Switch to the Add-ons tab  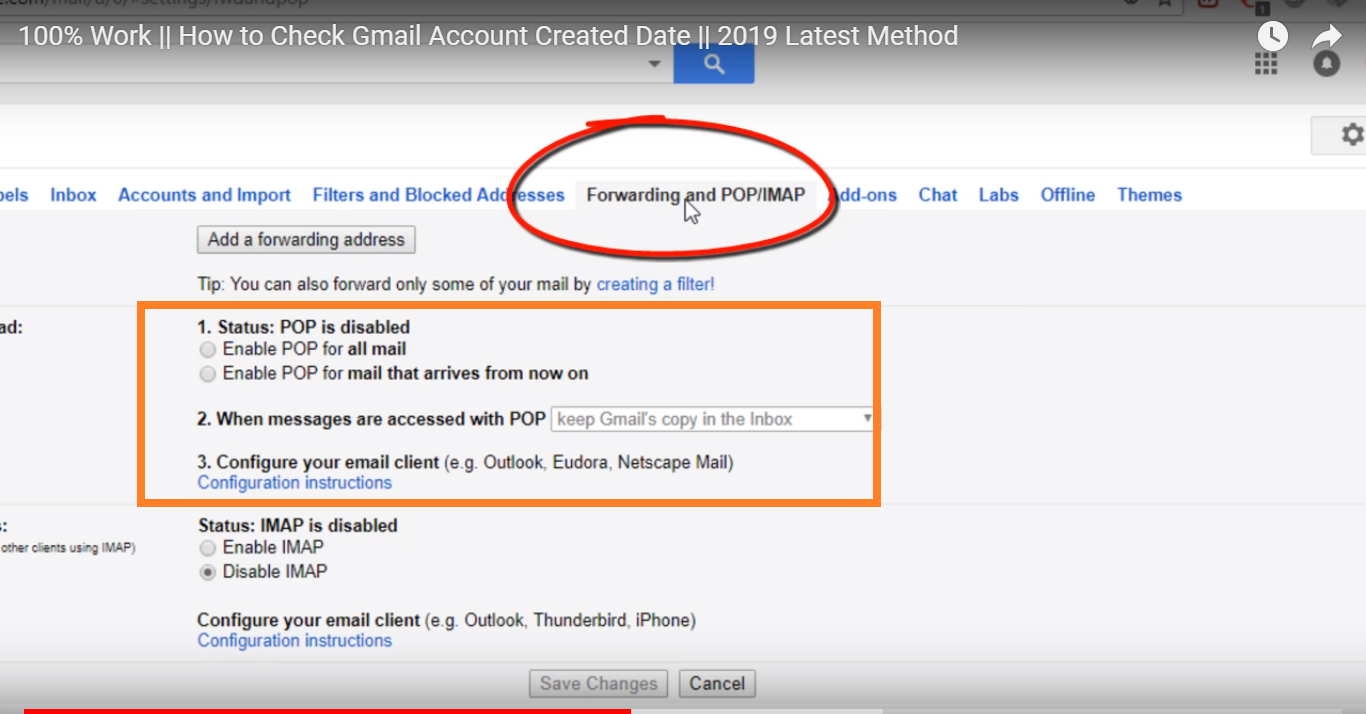click(x=863, y=195)
